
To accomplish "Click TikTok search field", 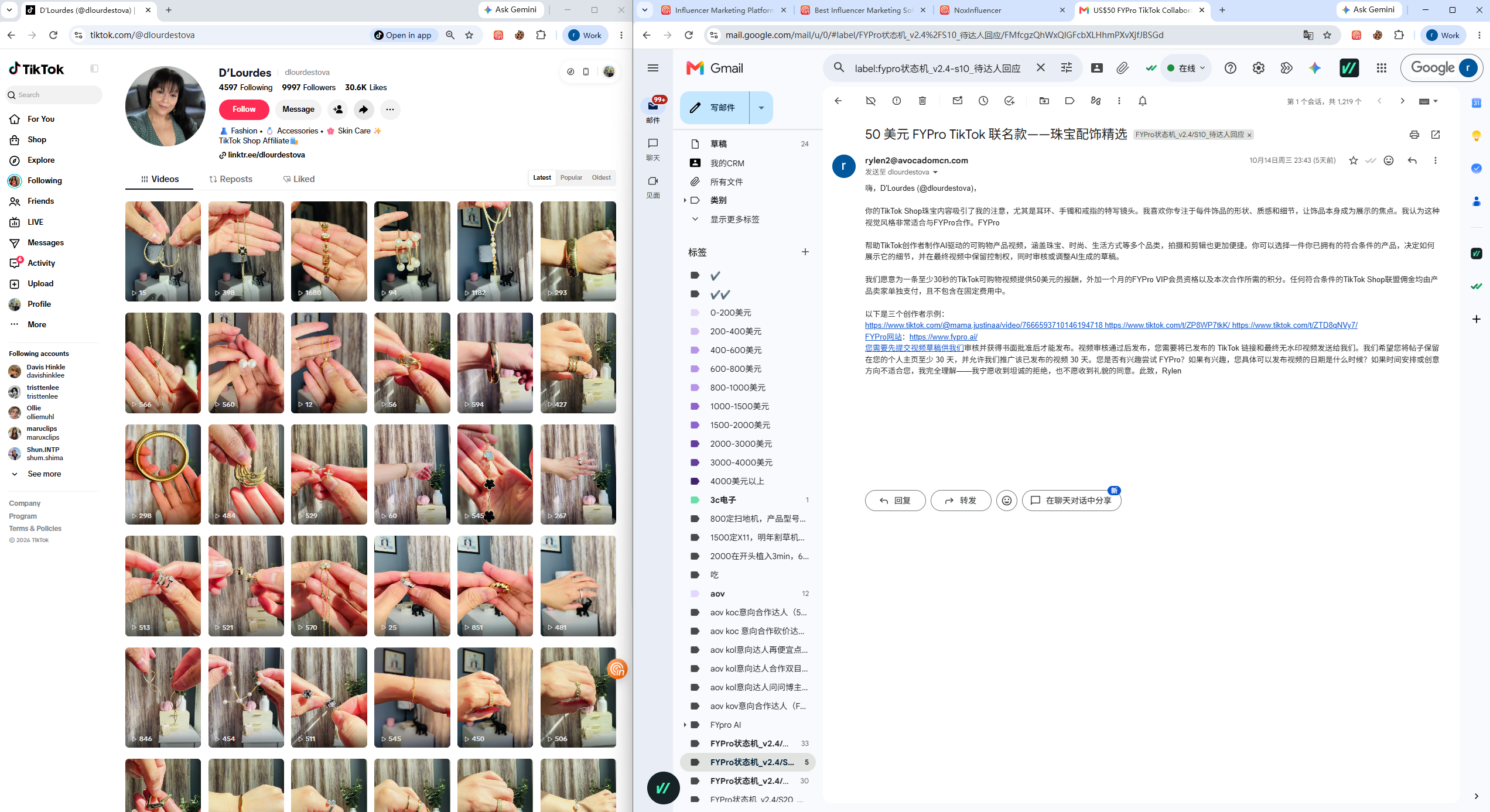I will pos(54,95).
